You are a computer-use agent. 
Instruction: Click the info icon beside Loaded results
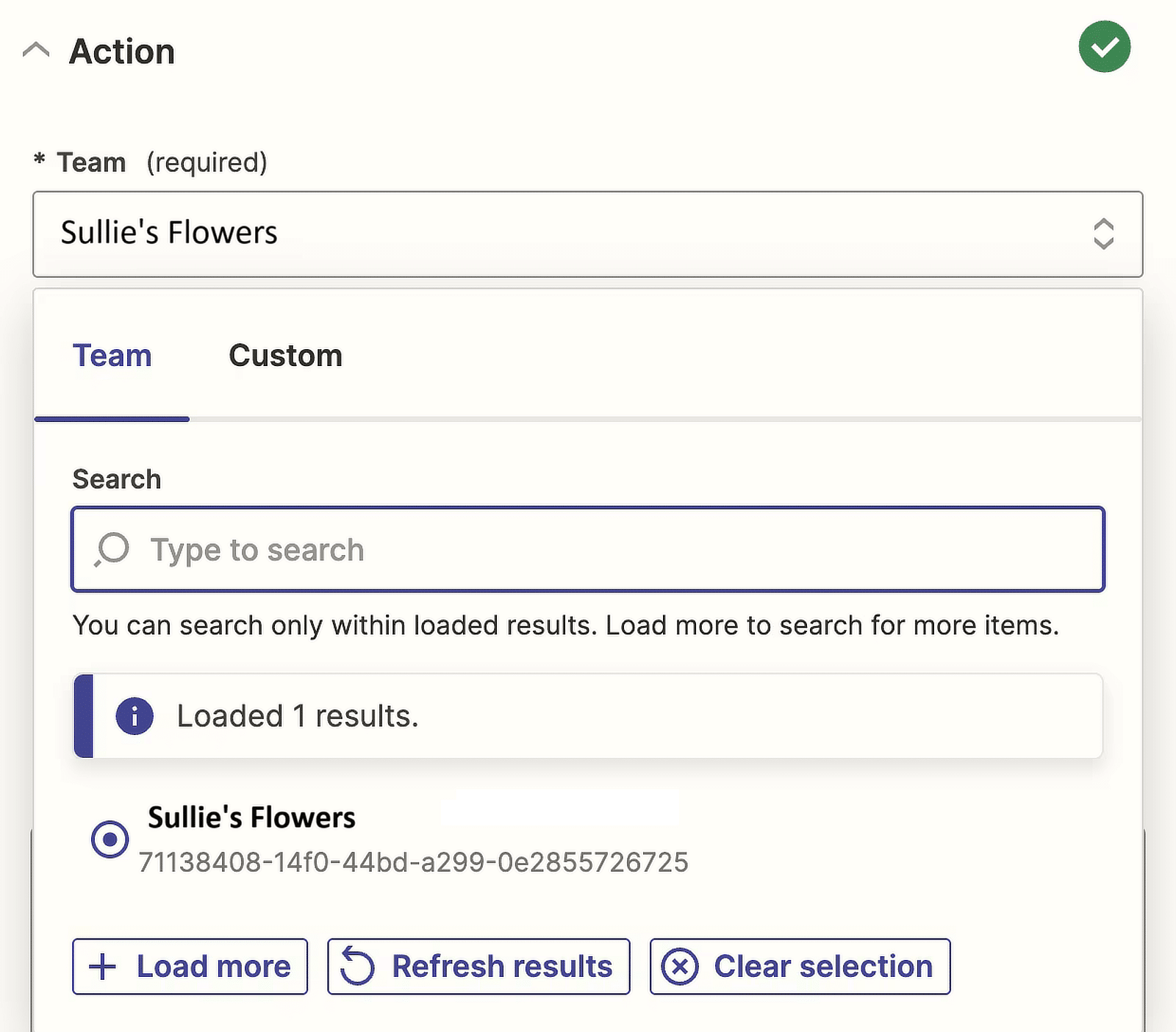pos(135,716)
